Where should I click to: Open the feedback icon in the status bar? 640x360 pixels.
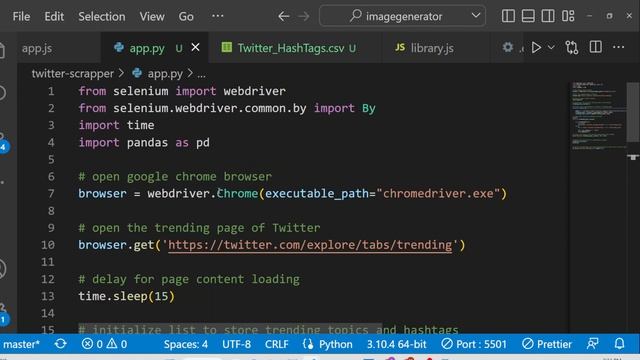(x=593, y=344)
